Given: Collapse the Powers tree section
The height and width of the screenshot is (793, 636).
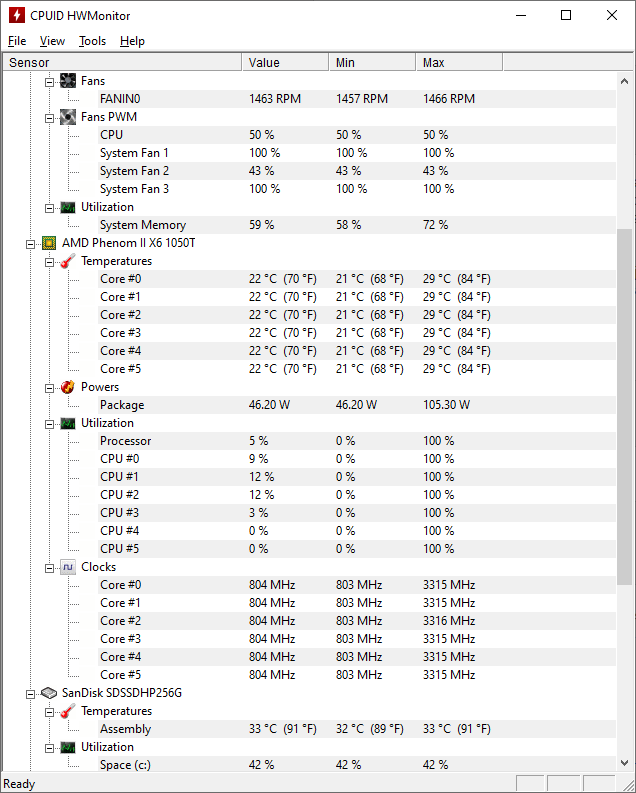Looking at the screenshot, I should (49, 387).
